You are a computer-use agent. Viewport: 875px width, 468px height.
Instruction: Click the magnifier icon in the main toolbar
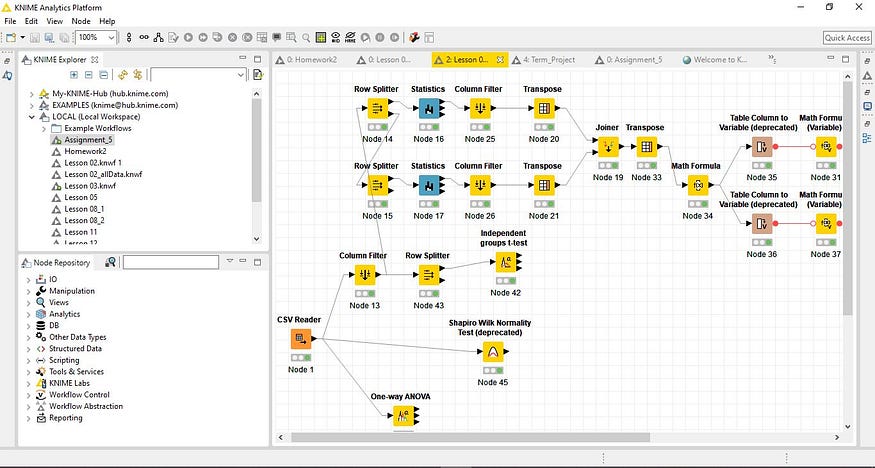306,37
